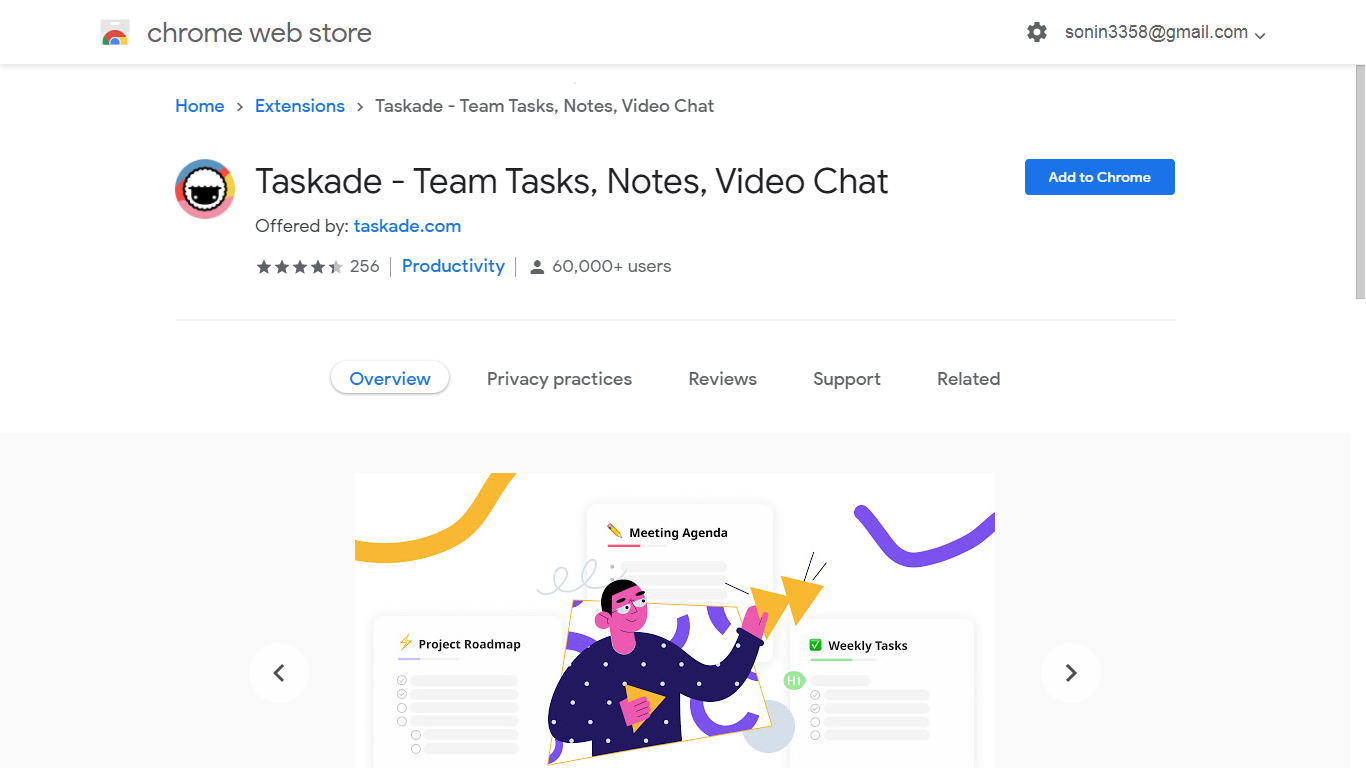Click the star rating icons
The width and height of the screenshot is (1366, 768).
pyautogui.click(x=300, y=267)
